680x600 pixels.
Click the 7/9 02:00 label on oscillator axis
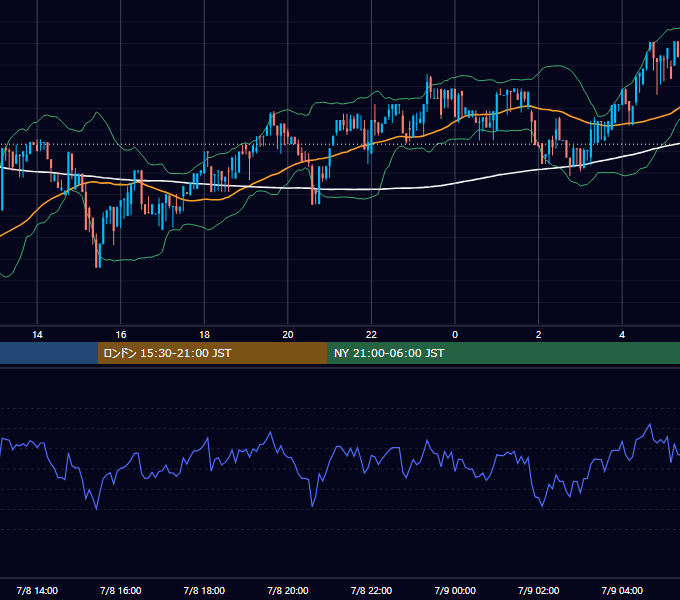click(539, 590)
